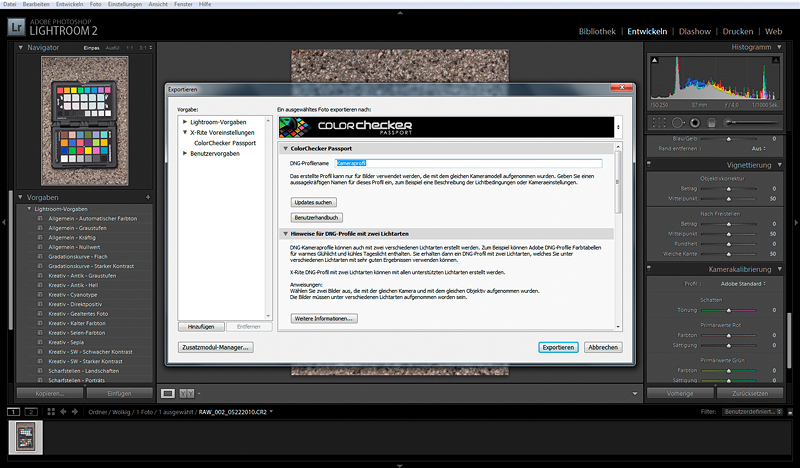The width and height of the screenshot is (800, 468).
Task: Add a new preset with plus icon
Action: coord(148,197)
